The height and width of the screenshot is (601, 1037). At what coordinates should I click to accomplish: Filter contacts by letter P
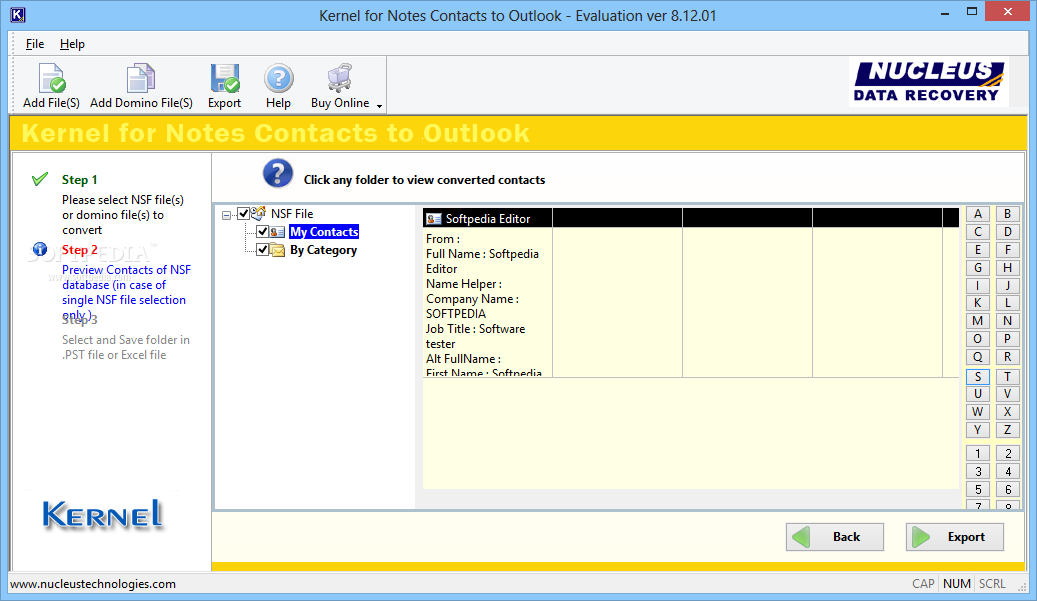click(1007, 339)
